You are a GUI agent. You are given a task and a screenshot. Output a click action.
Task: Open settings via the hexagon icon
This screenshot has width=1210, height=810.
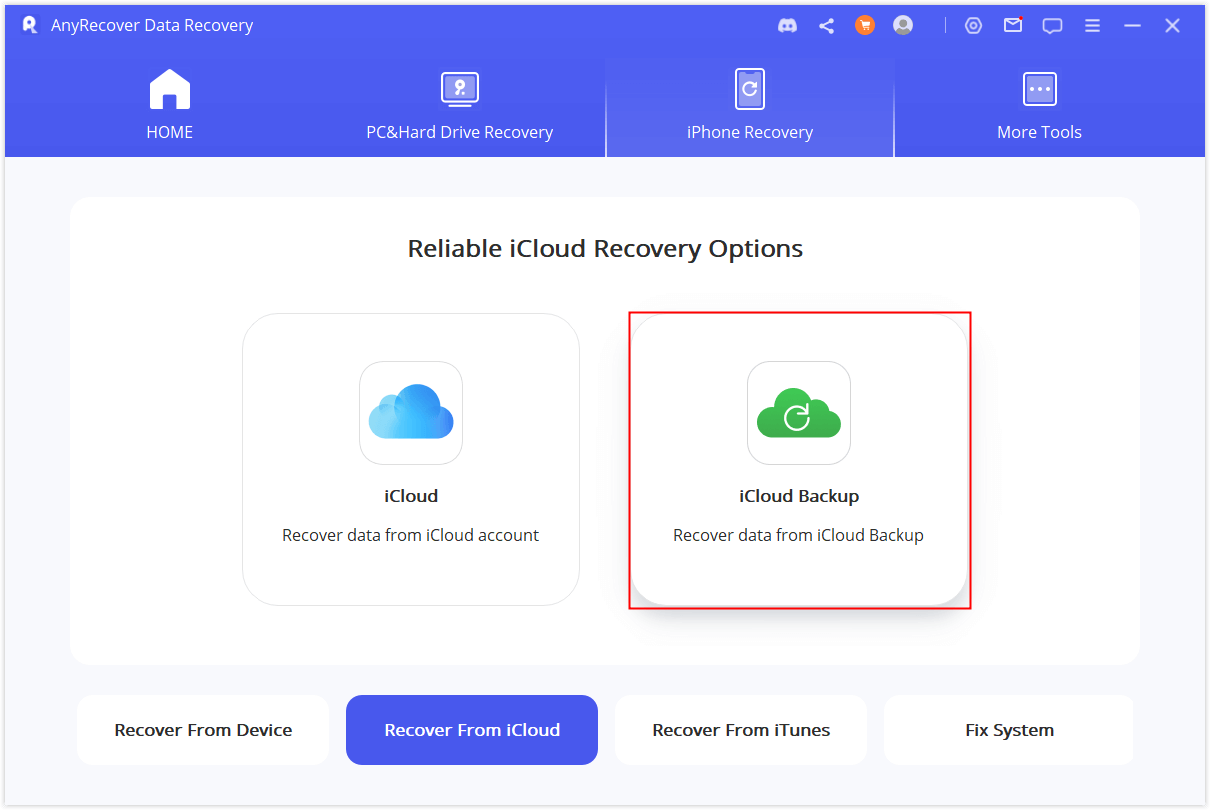pyautogui.click(x=973, y=26)
